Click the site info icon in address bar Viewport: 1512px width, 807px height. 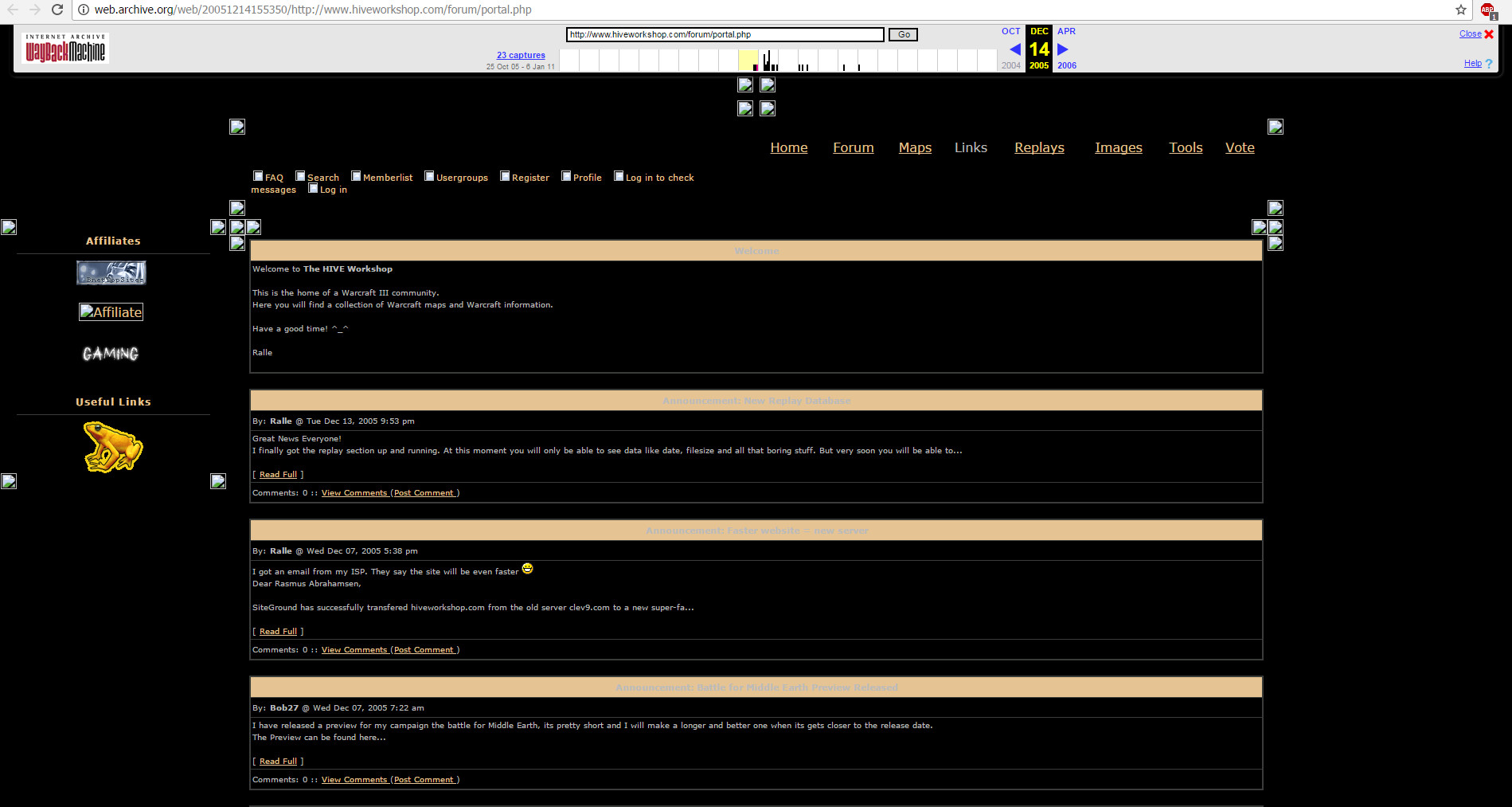pos(83,10)
